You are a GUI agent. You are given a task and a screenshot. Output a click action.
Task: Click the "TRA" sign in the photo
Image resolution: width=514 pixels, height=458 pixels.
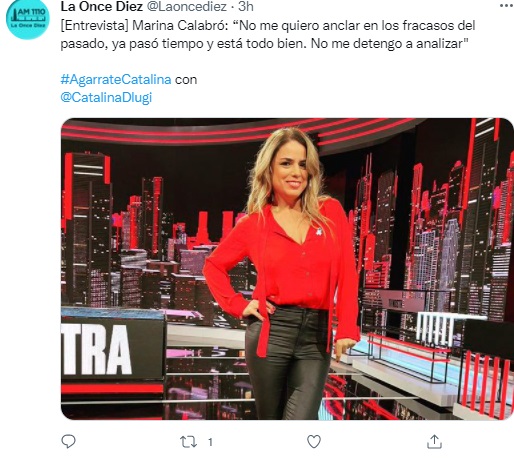click(97, 349)
